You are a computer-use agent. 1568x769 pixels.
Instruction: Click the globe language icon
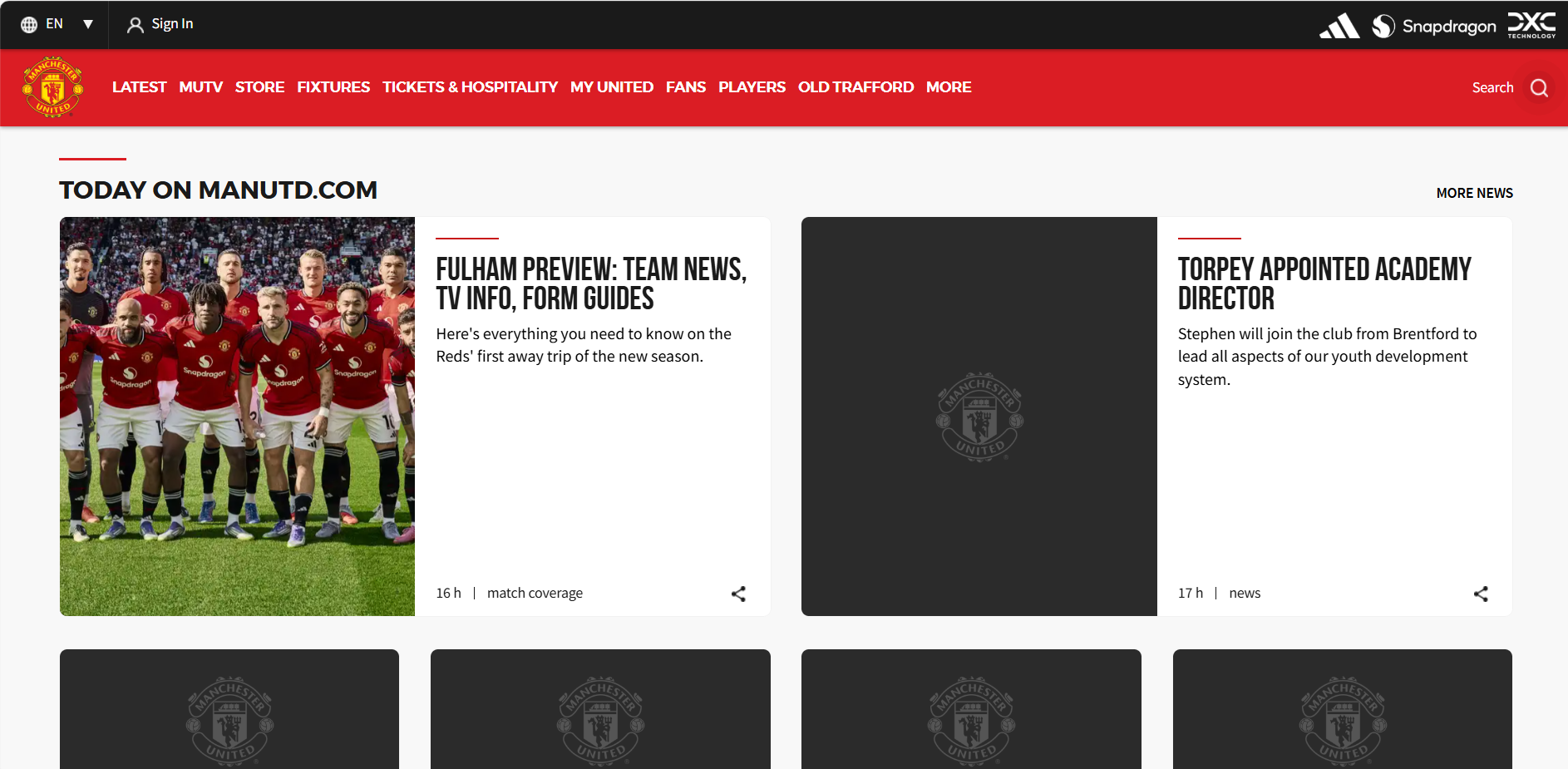pos(29,25)
